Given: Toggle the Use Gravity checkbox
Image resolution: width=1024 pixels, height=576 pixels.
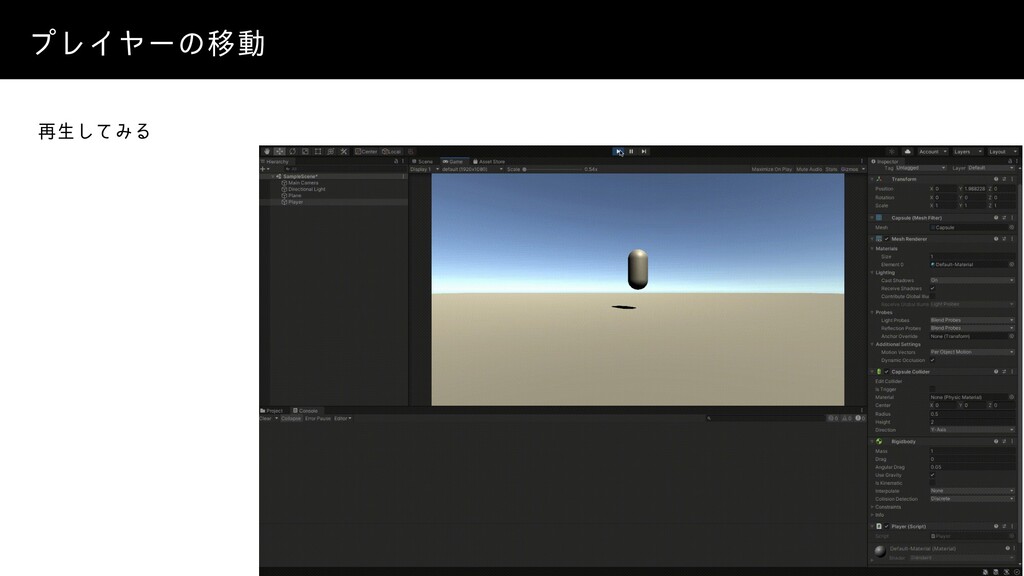Looking at the screenshot, I should pos(932,475).
